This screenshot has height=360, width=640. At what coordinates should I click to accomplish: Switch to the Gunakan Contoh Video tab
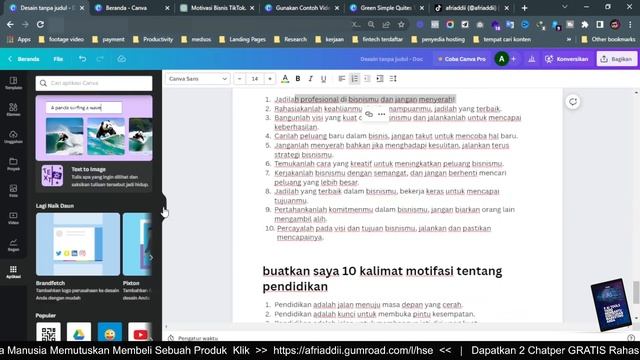tap(302, 8)
